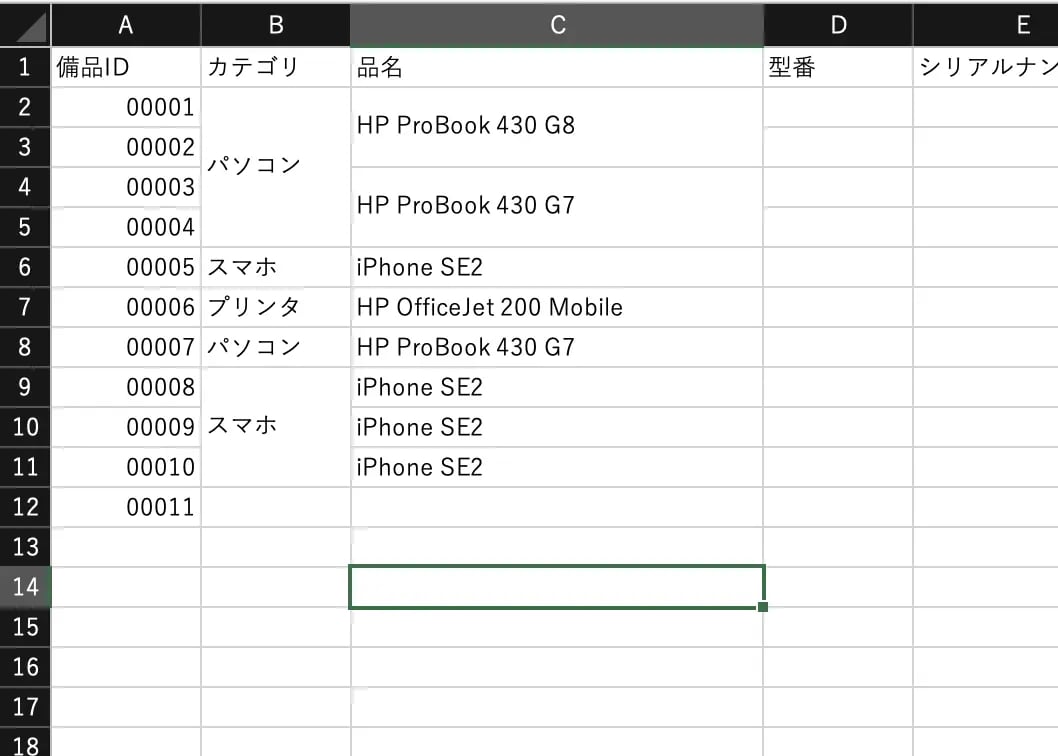The image size is (1058, 756).
Task: Select the スマホ cell in row 6
Action: (276, 267)
